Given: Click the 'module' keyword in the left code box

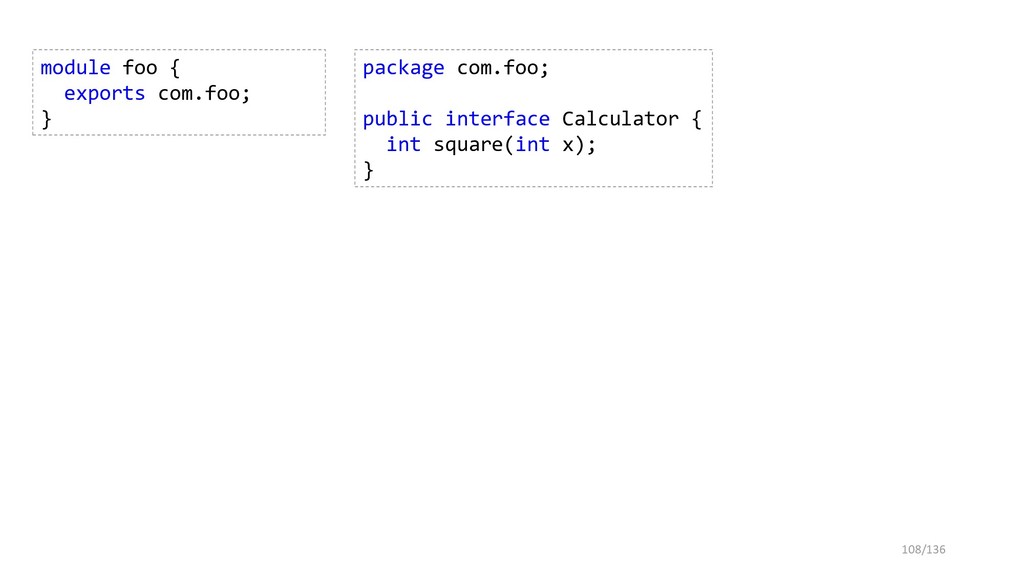Looking at the screenshot, I should (75, 67).
